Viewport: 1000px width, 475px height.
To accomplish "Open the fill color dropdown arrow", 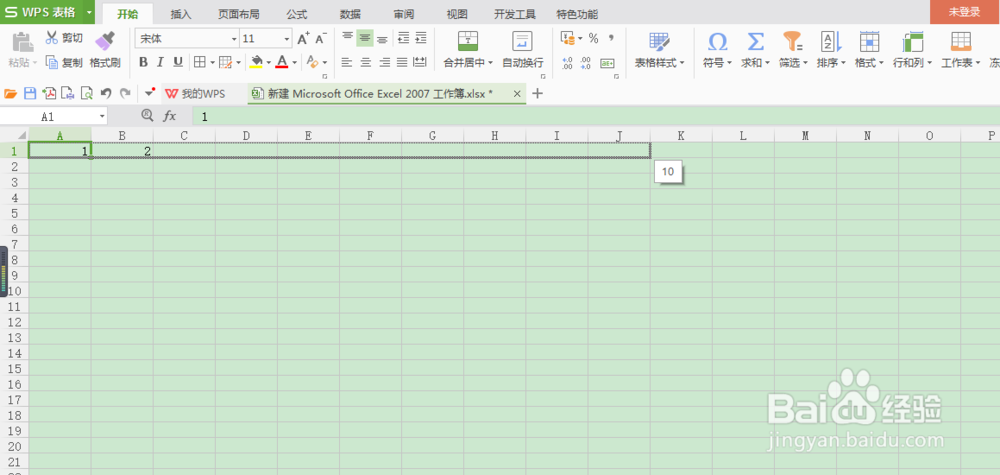I will click(268, 62).
